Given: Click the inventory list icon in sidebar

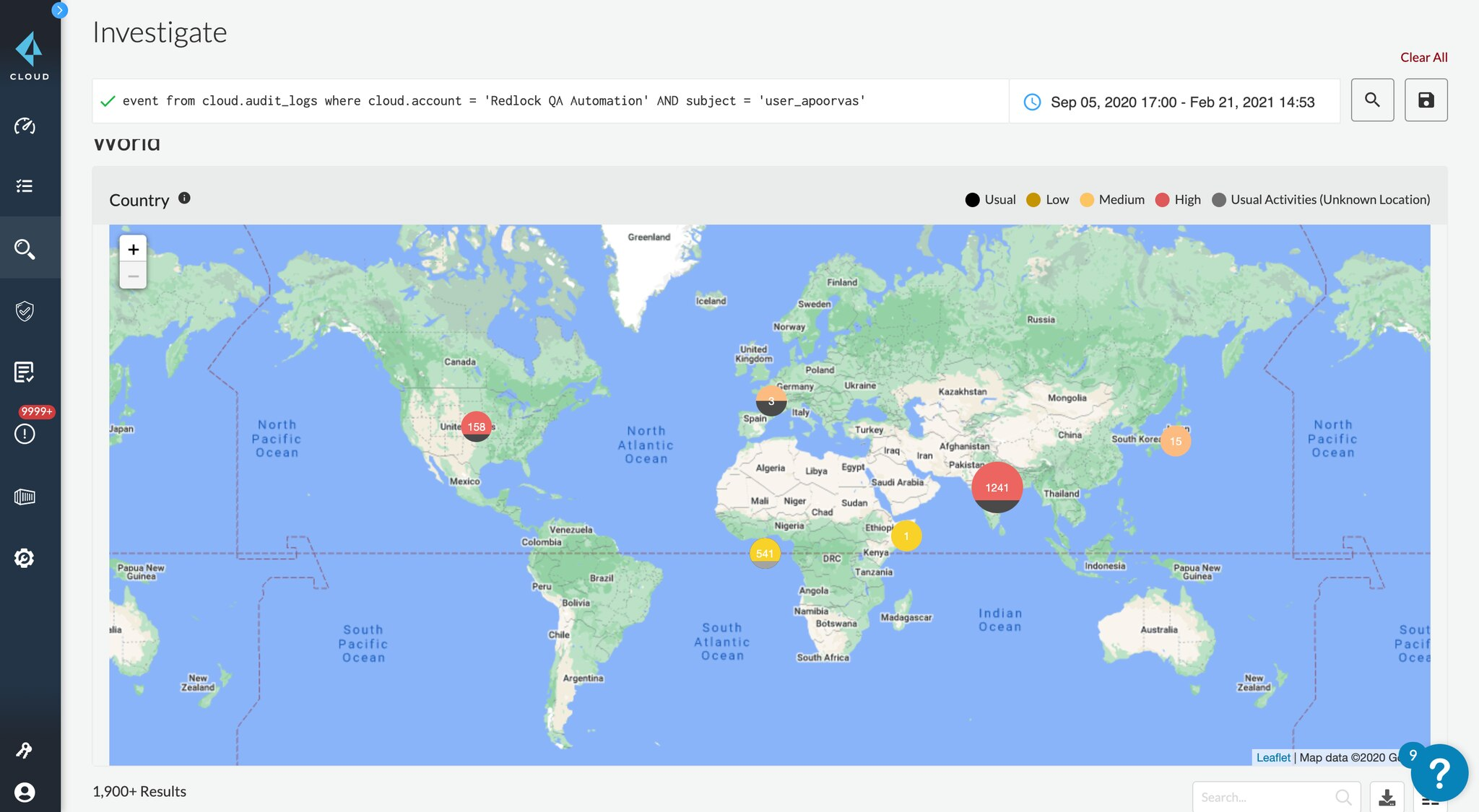Looking at the screenshot, I should [x=25, y=186].
